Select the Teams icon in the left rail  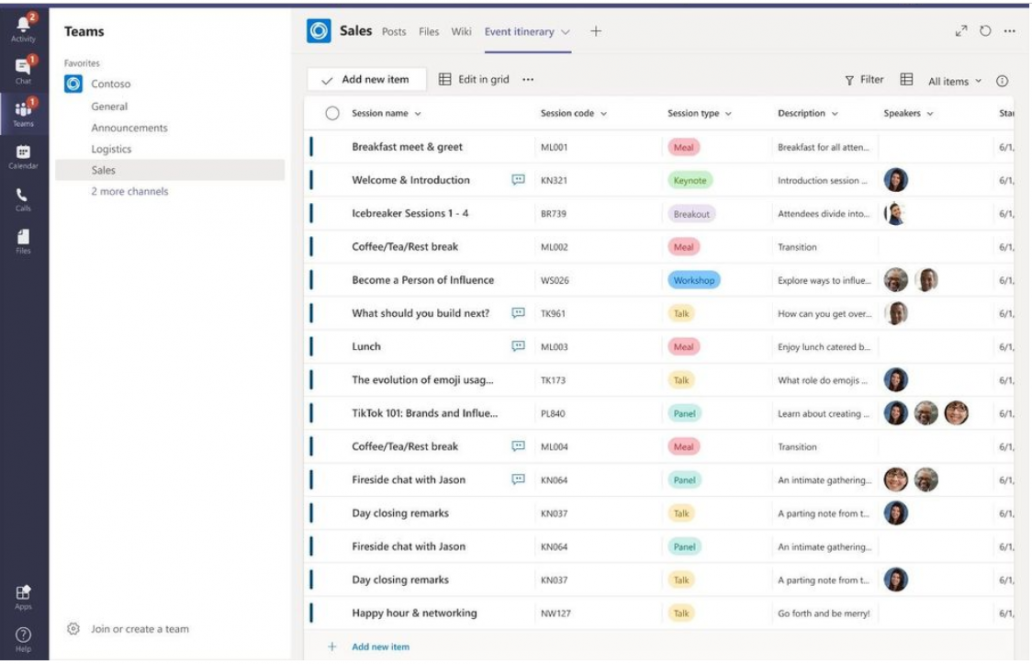coord(23,113)
